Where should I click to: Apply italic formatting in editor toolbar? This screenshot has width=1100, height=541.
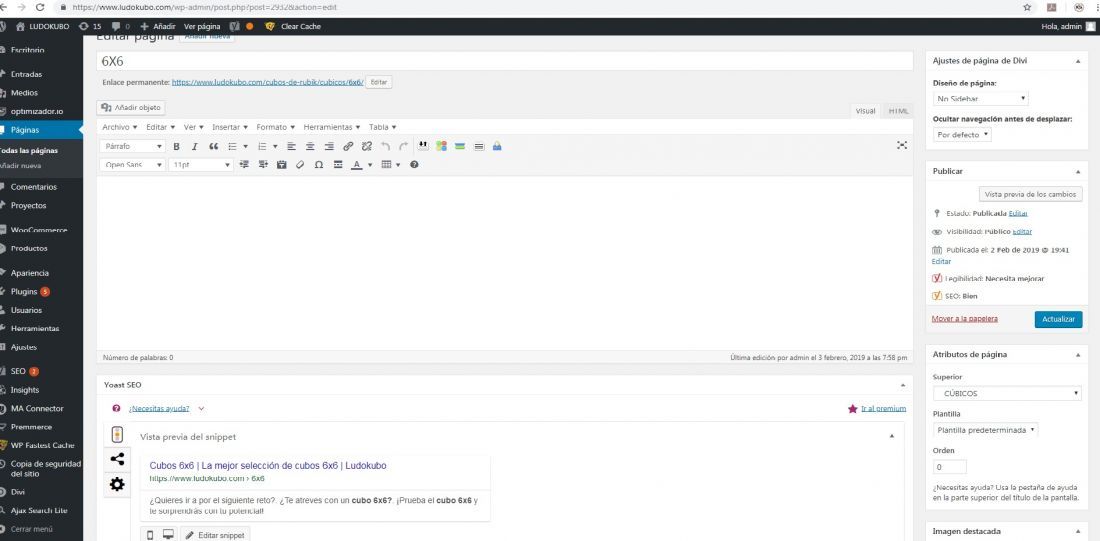pos(195,147)
